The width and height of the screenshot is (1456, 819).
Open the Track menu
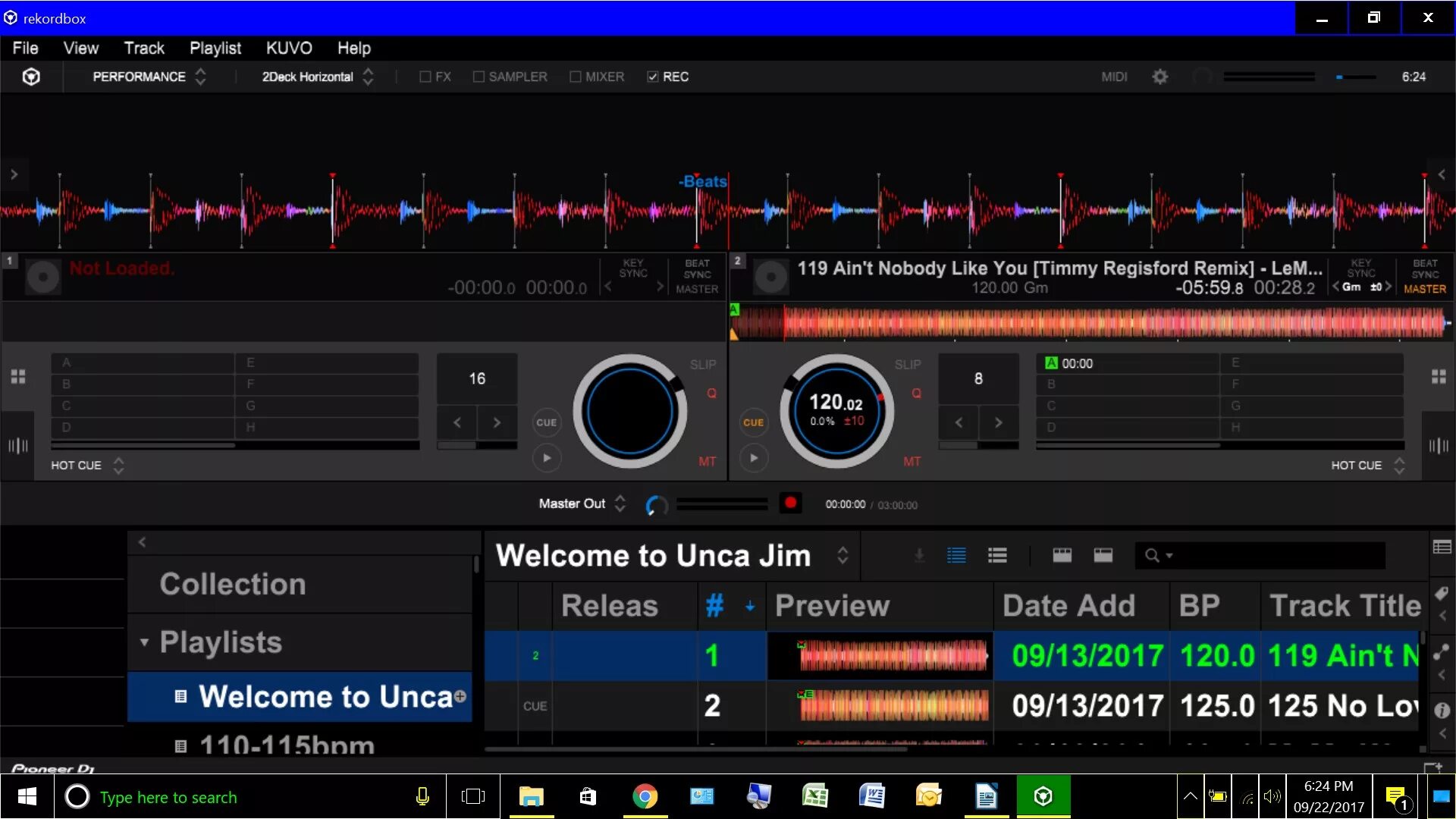tap(144, 48)
